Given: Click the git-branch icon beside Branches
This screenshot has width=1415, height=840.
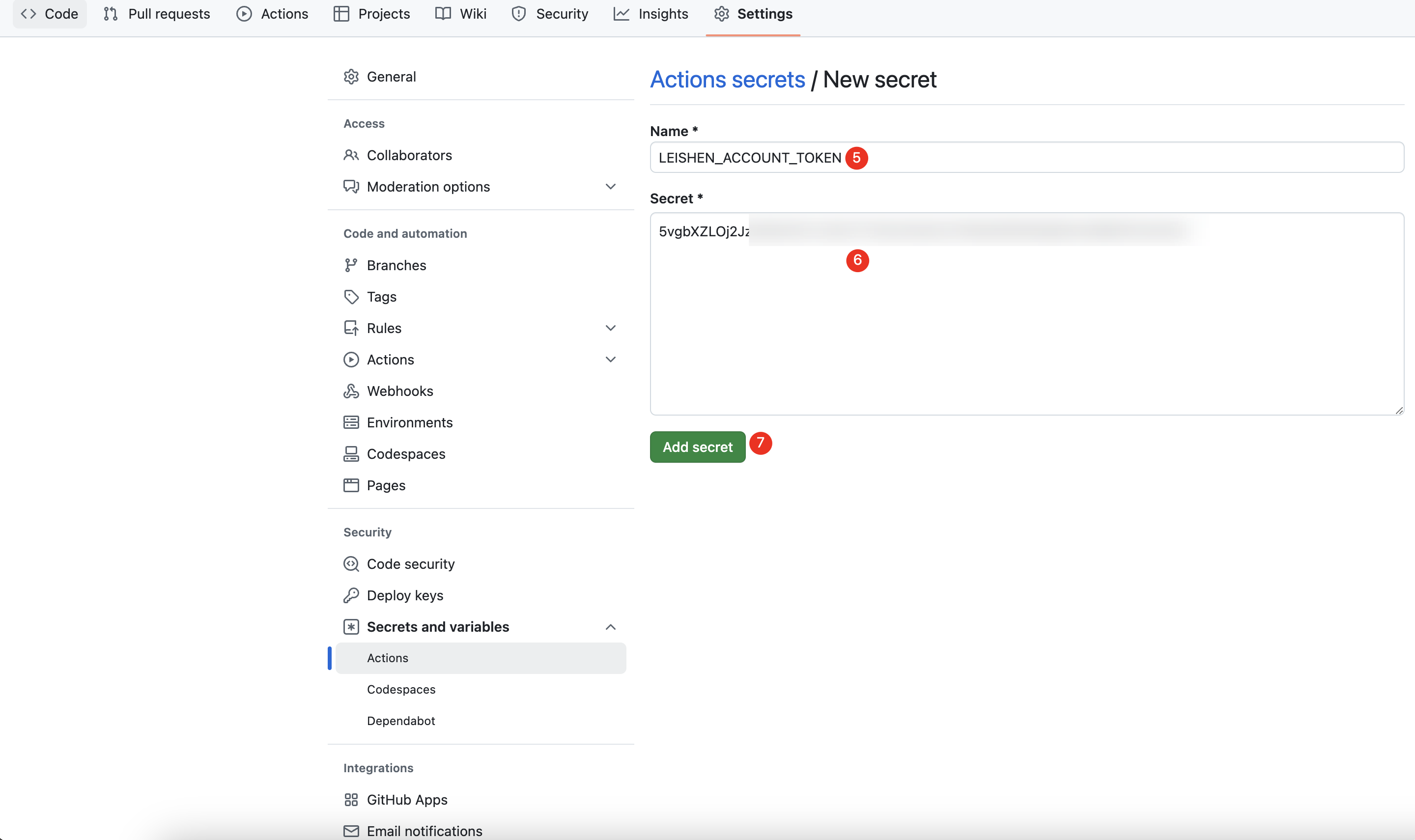Looking at the screenshot, I should pos(351,265).
